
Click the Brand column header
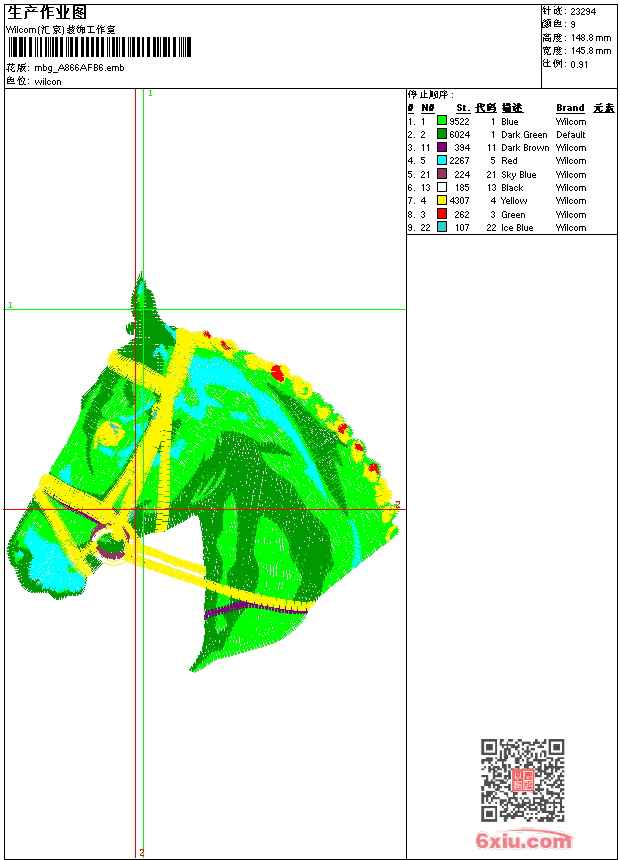click(x=570, y=108)
